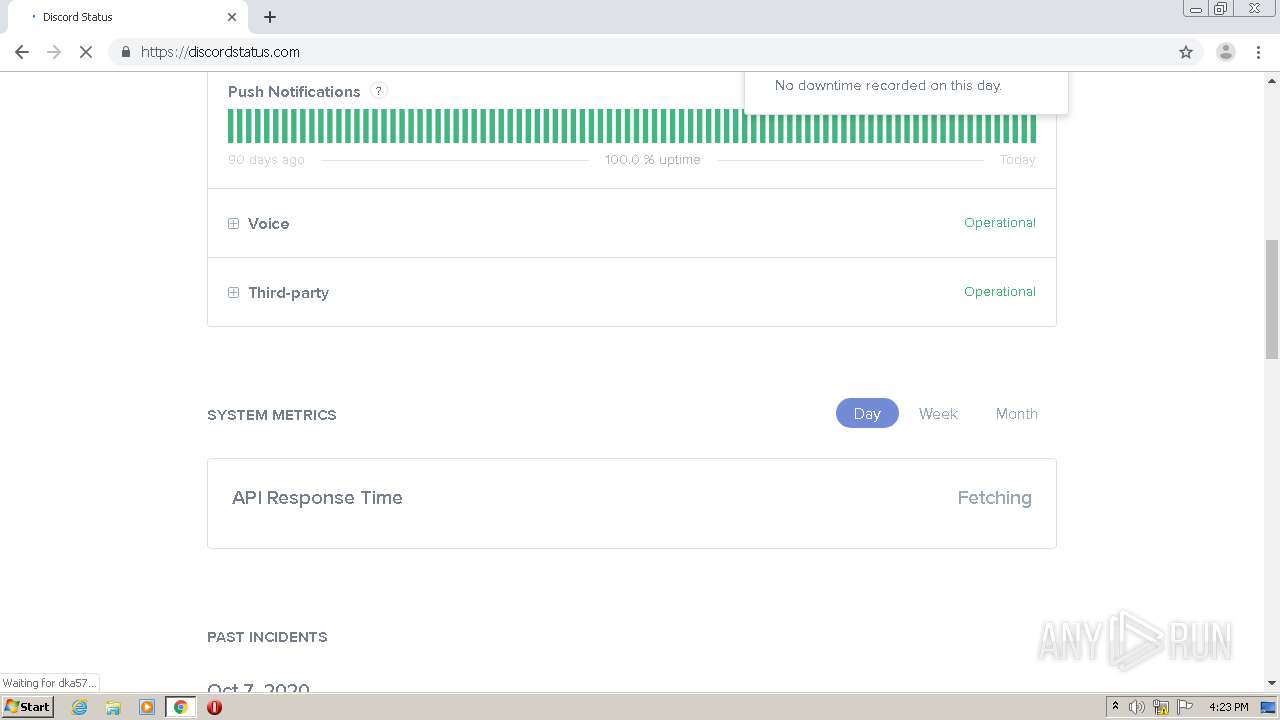
Task: Click the Fetching status text
Action: (994, 498)
